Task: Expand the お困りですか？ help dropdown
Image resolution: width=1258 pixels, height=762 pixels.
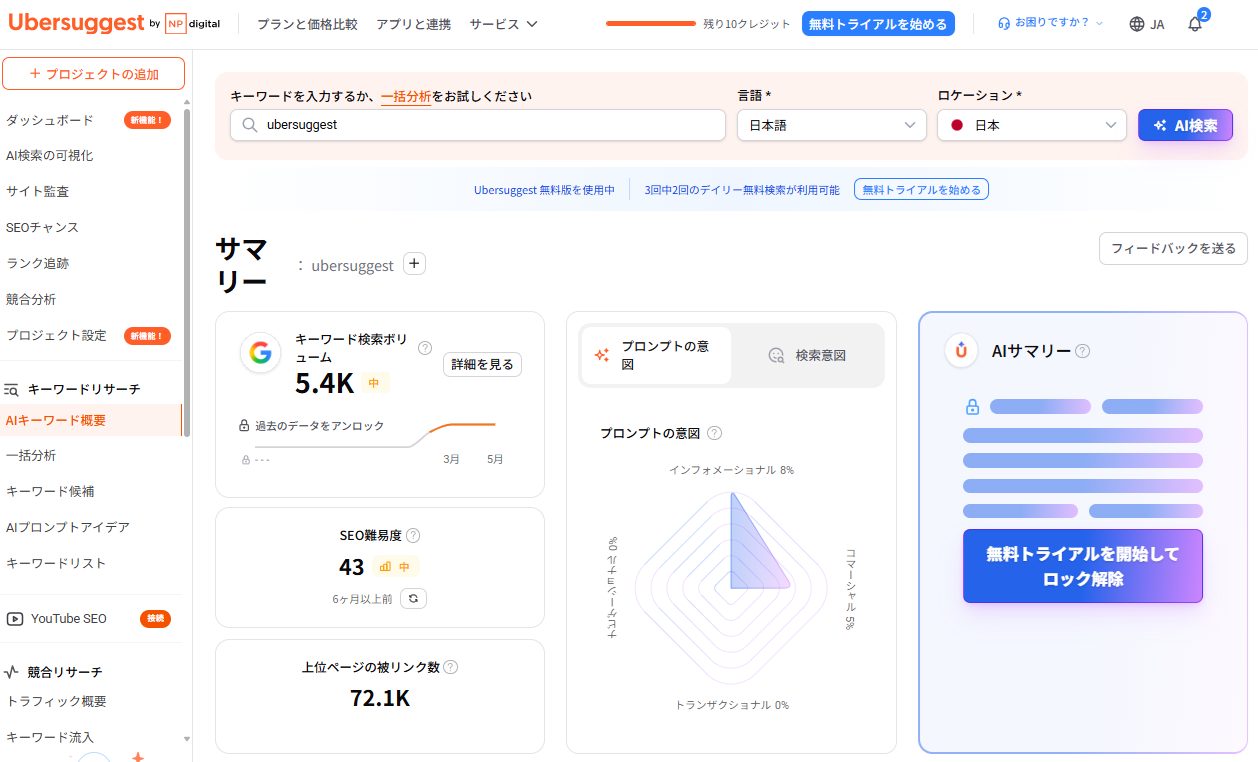Action: 1051,23
